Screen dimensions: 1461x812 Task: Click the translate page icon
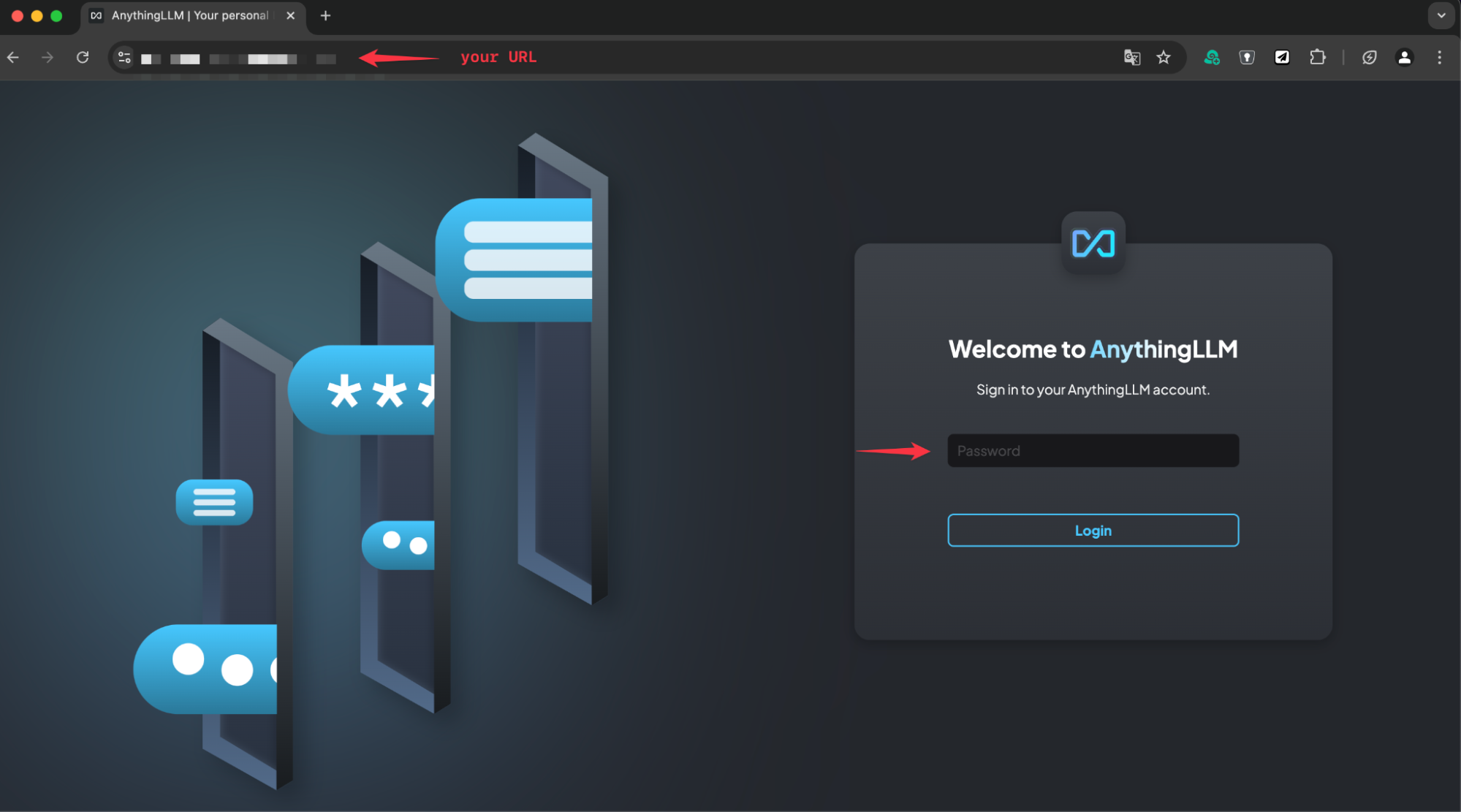pyautogui.click(x=1132, y=57)
